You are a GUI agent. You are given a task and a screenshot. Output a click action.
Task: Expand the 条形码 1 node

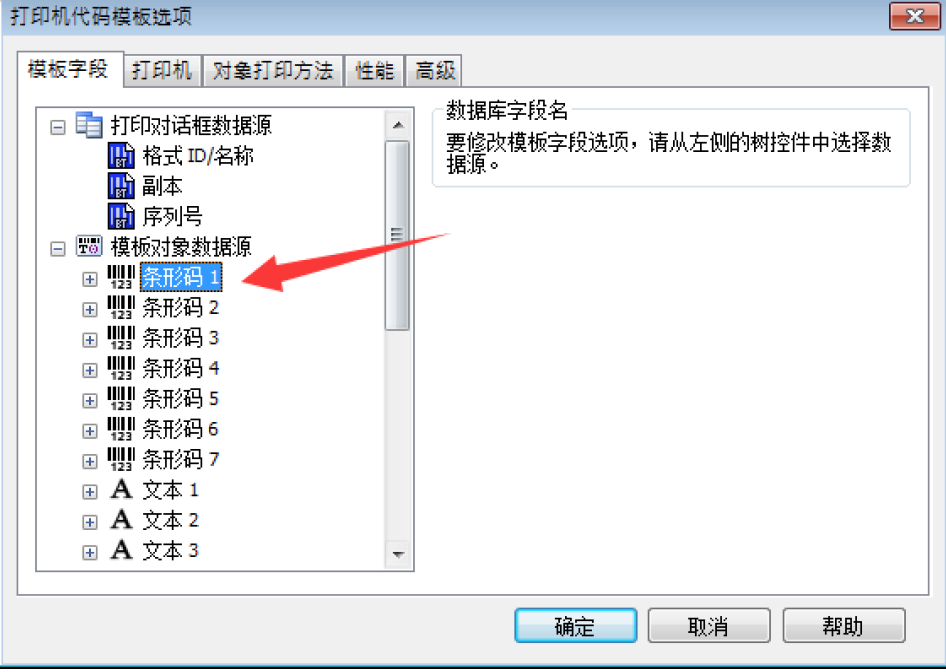(x=90, y=279)
